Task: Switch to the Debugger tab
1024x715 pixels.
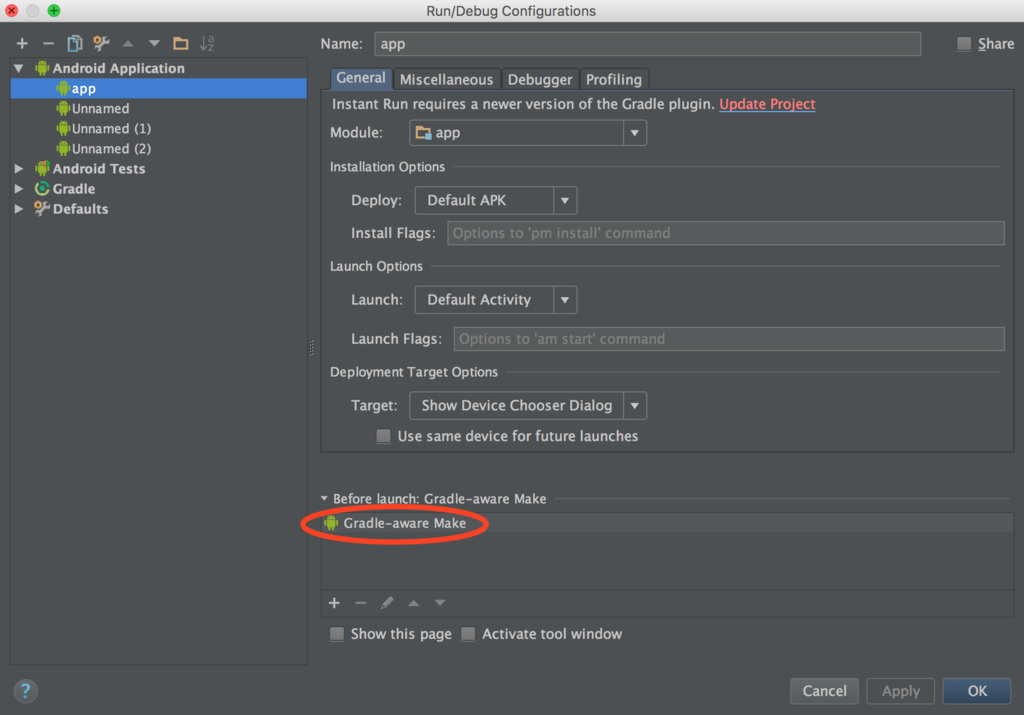Action: click(x=539, y=80)
